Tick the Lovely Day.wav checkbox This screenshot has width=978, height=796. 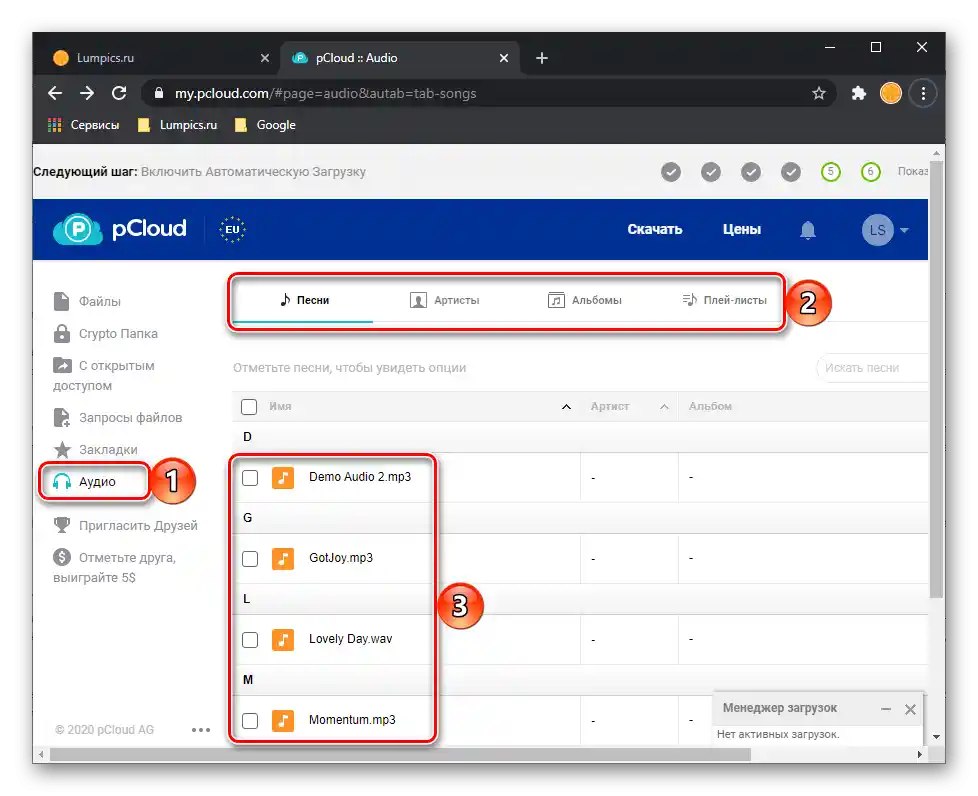(x=250, y=640)
